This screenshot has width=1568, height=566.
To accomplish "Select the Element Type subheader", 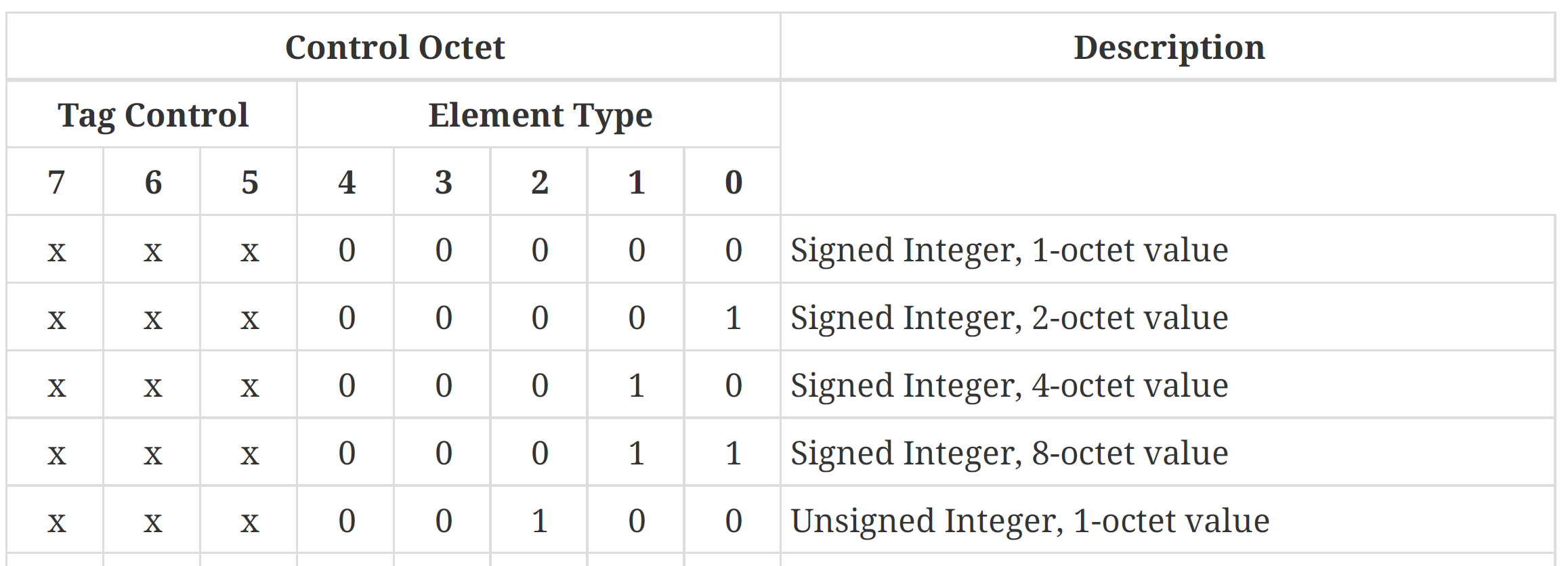I will click(x=540, y=115).
